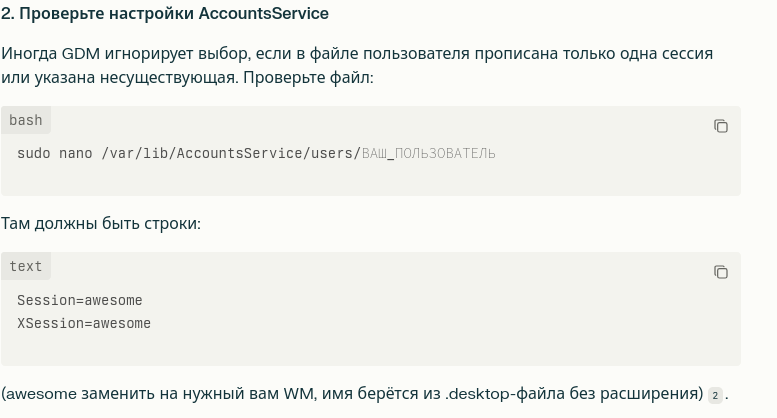777x418 pixels.
Task: Copy the bash code block contents
Action: tap(721, 126)
